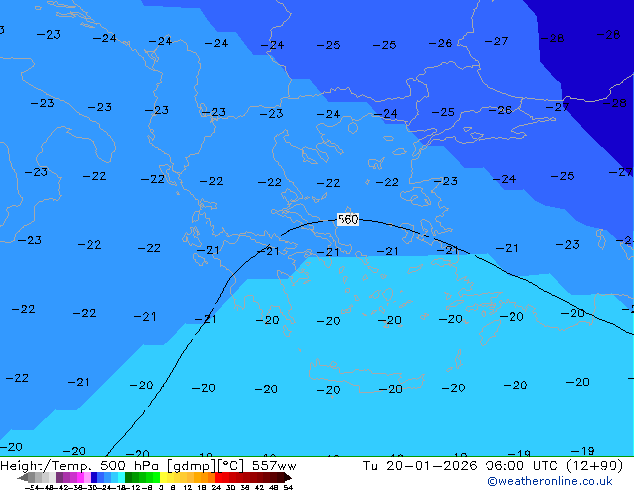Click the dark purple legend swatch near -42
634x490 pixels.
(59, 477)
